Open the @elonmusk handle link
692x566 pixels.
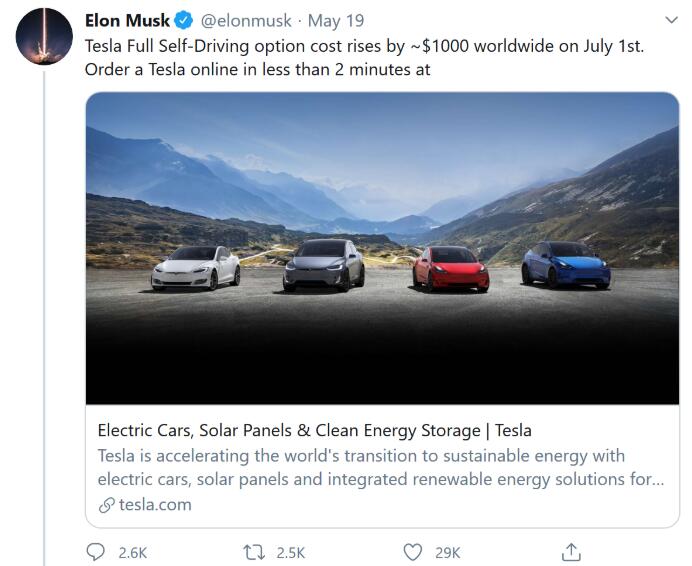[246, 21]
